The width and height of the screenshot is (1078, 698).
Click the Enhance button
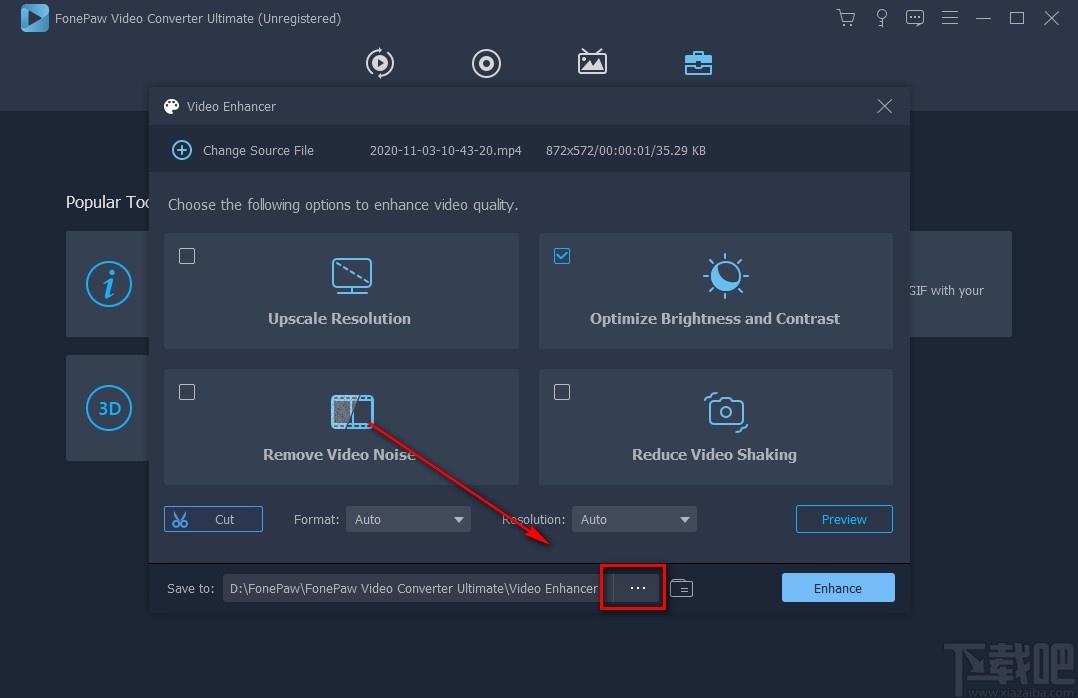point(837,588)
